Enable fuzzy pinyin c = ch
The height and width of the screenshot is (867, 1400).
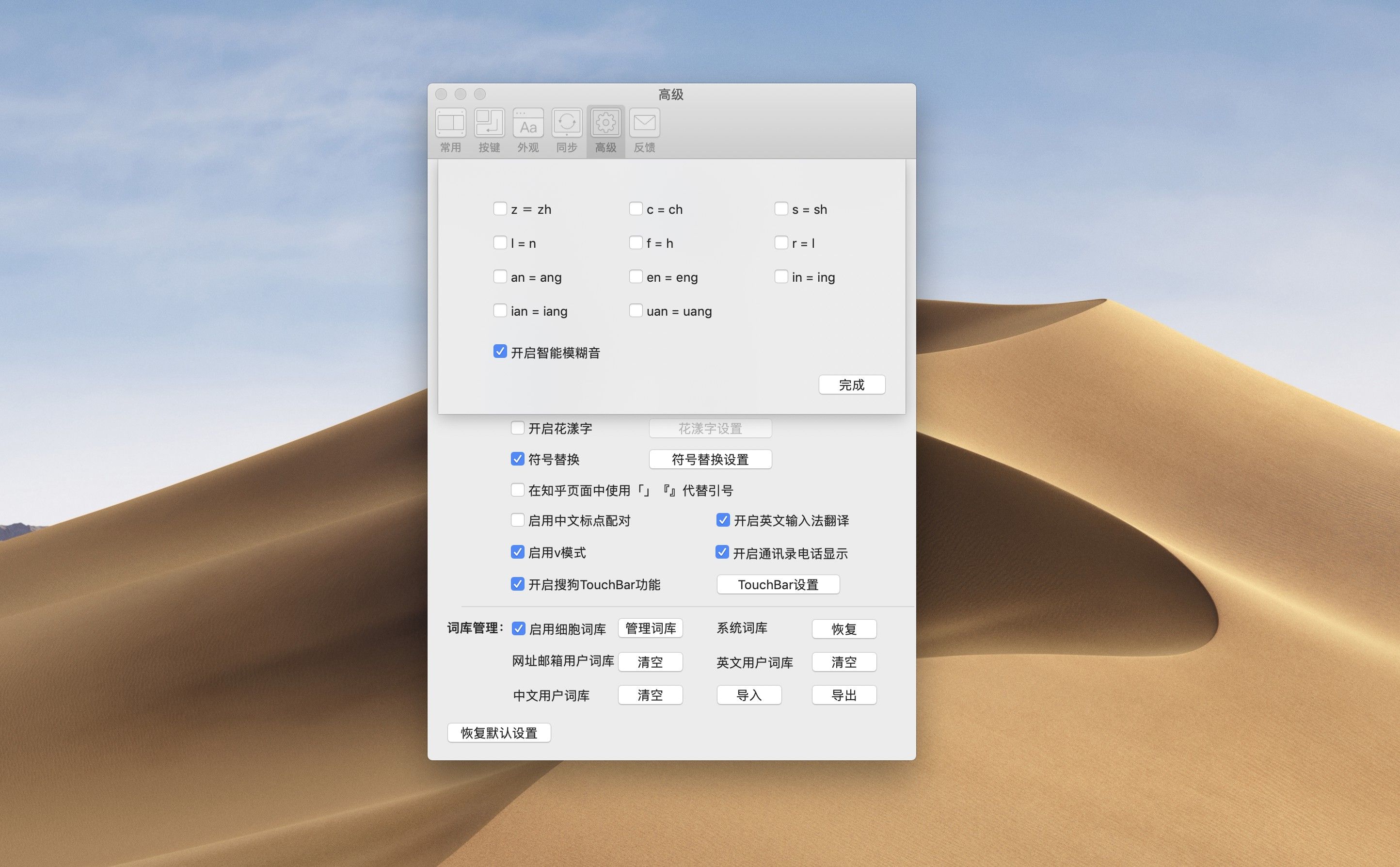[636, 209]
